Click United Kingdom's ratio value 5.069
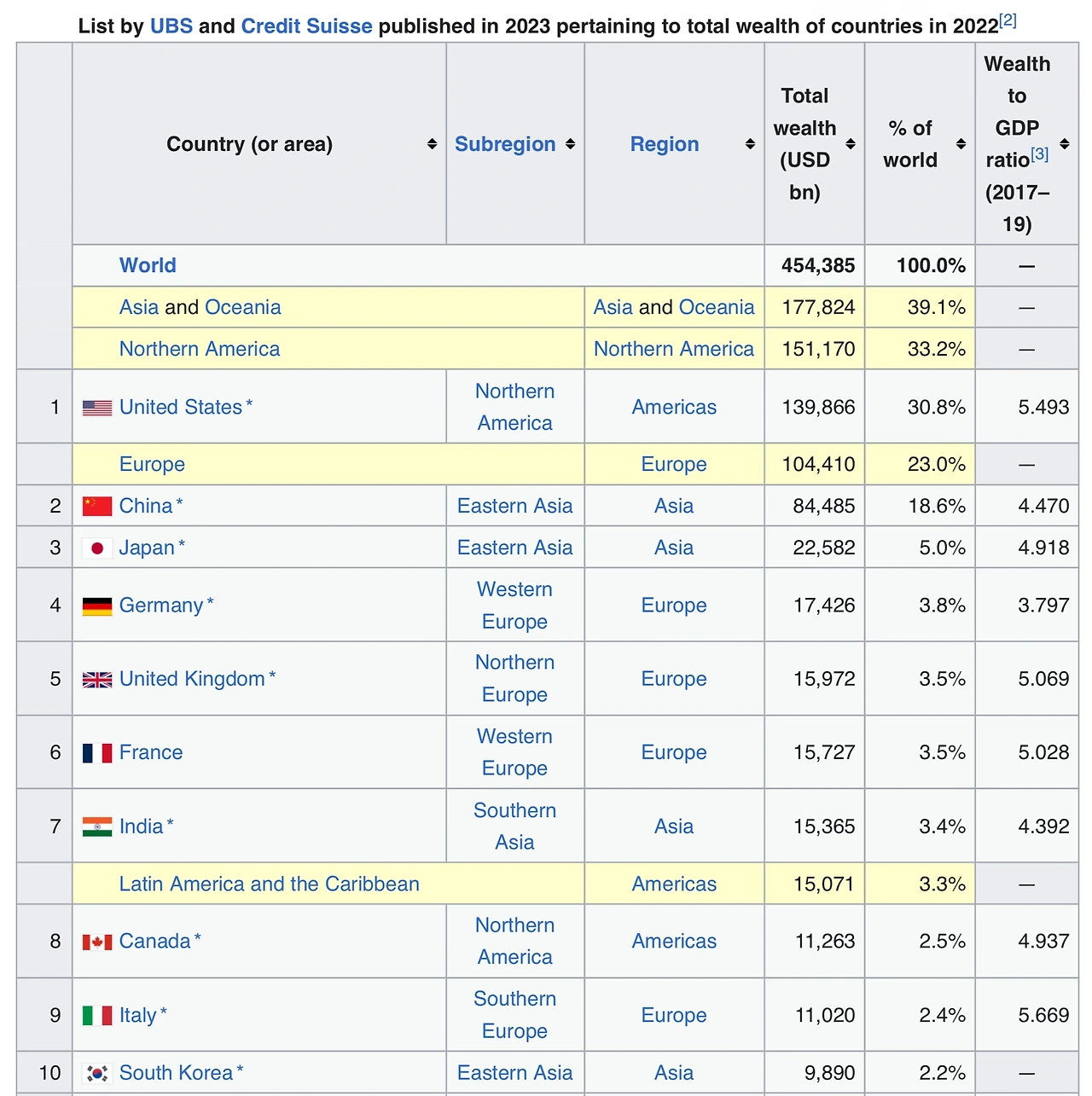 [x=1043, y=679]
